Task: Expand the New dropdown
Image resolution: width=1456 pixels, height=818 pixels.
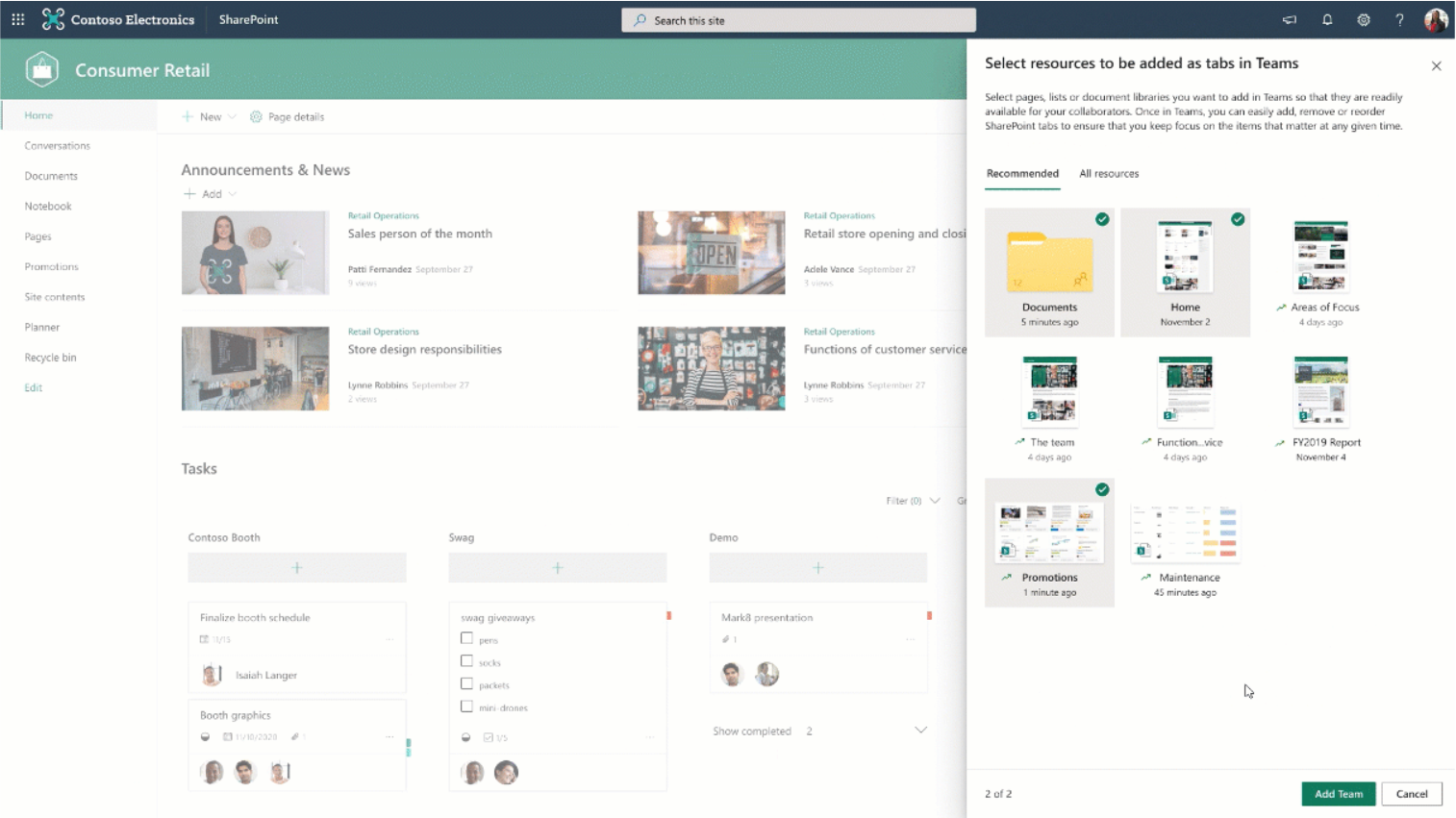Action: tap(232, 116)
